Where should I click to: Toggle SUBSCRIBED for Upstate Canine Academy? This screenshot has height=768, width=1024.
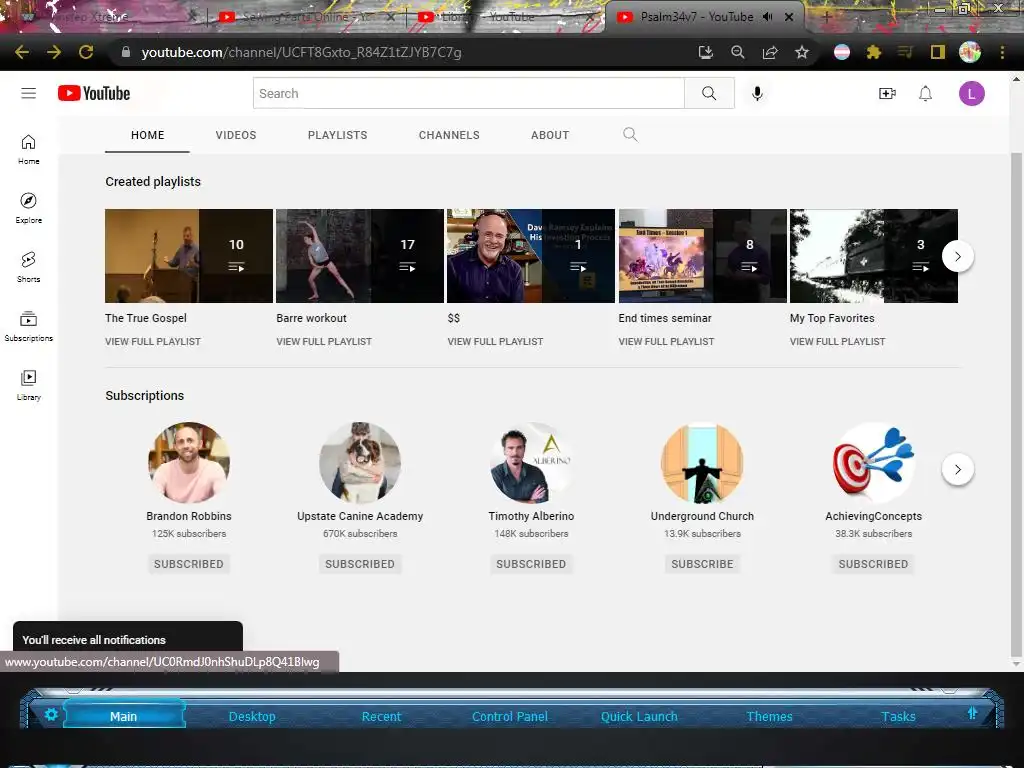(360, 564)
